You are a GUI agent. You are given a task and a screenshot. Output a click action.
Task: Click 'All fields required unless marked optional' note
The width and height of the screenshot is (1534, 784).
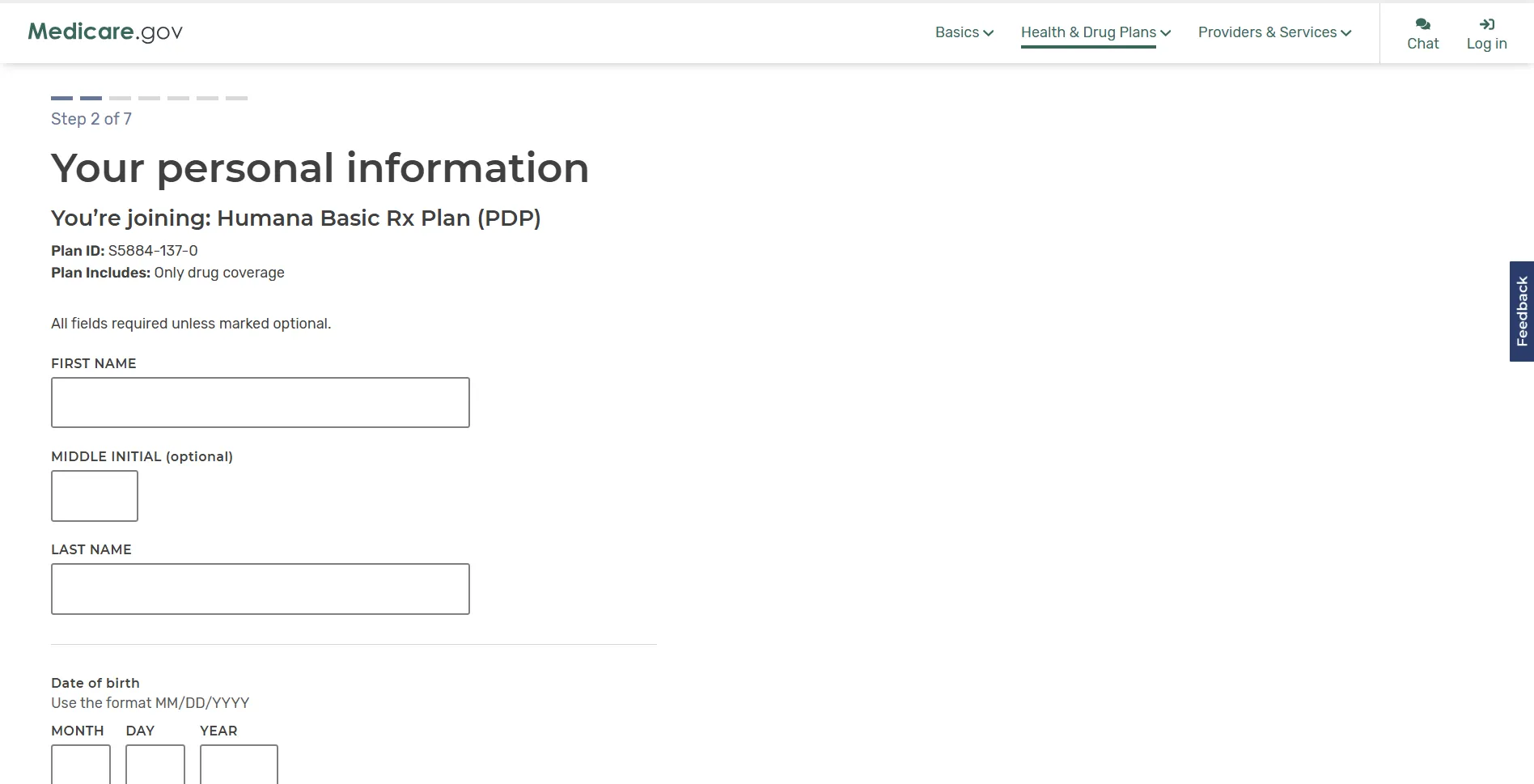click(191, 324)
